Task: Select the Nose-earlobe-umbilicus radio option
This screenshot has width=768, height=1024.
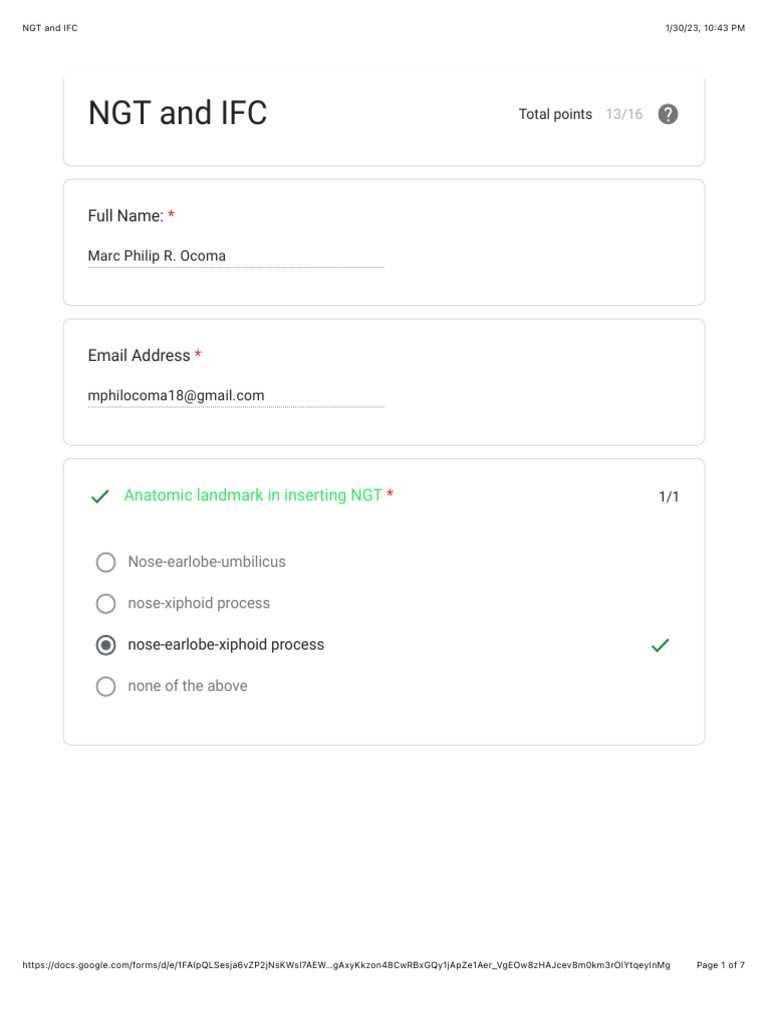Action: point(106,562)
